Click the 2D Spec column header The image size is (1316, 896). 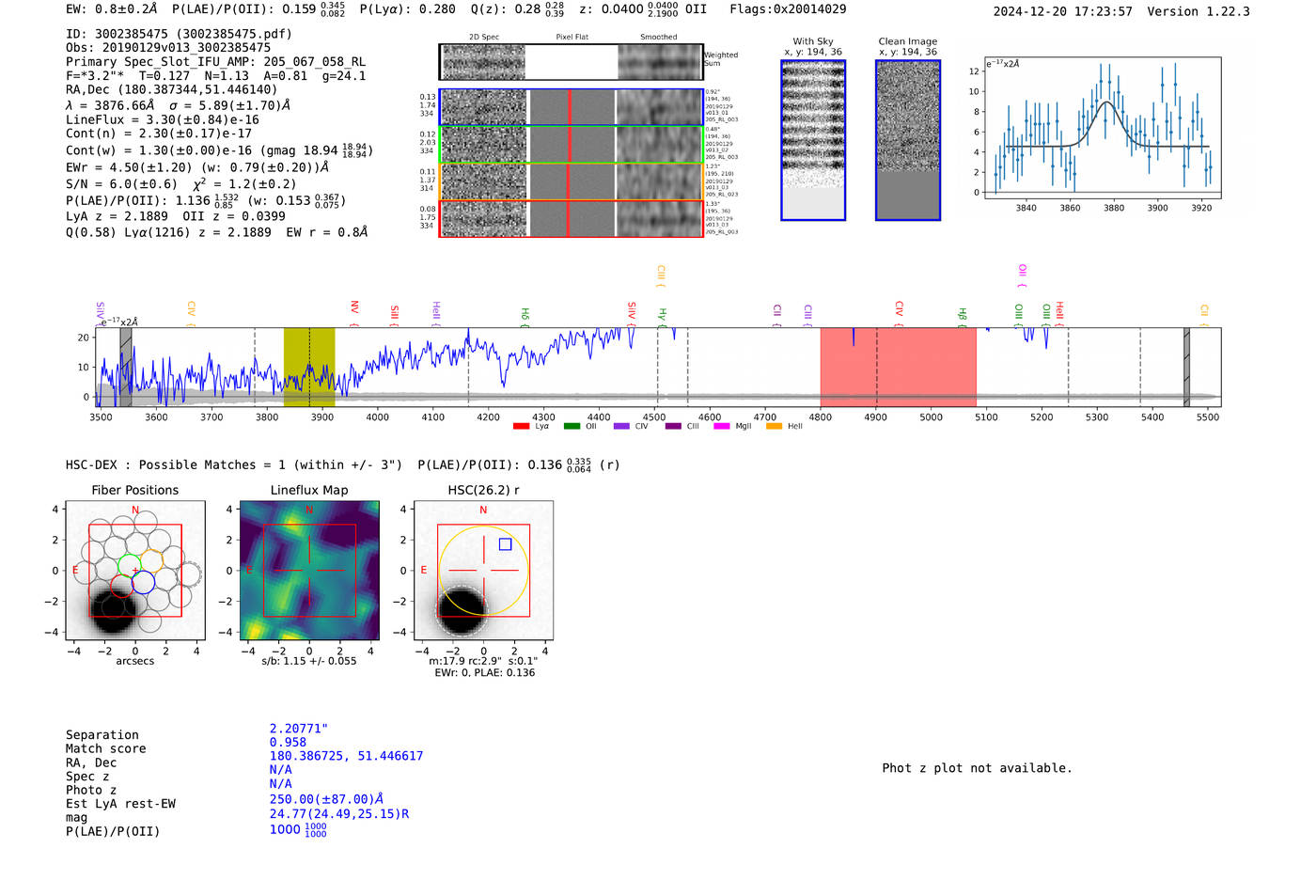[x=484, y=38]
